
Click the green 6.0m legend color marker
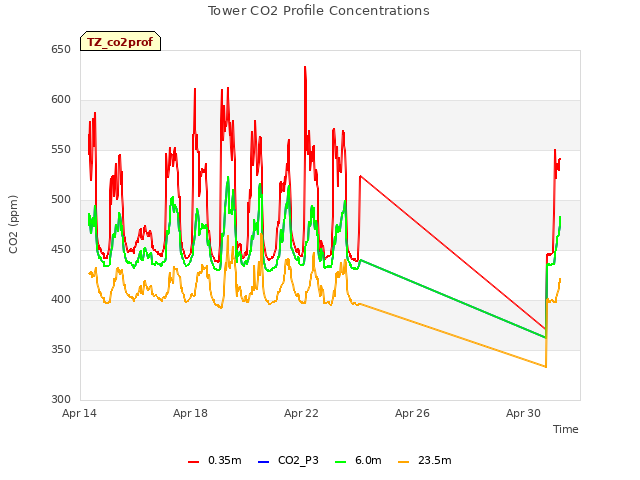(x=340, y=462)
